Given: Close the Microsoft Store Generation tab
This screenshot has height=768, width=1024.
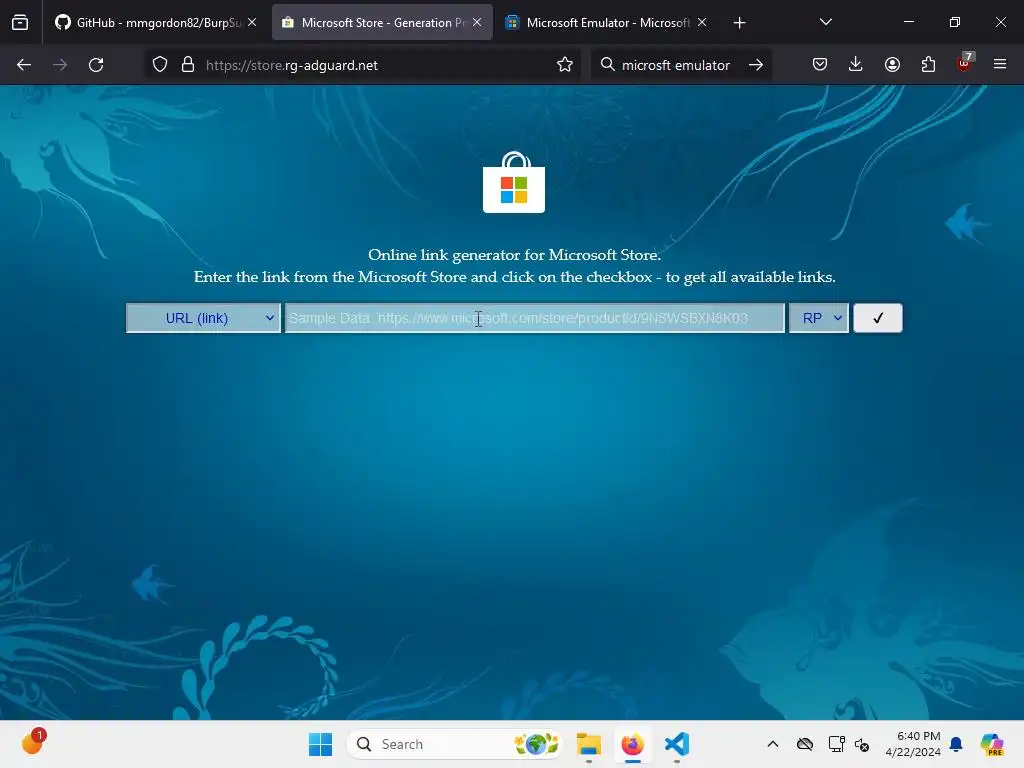Looking at the screenshot, I should pyautogui.click(x=477, y=22).
